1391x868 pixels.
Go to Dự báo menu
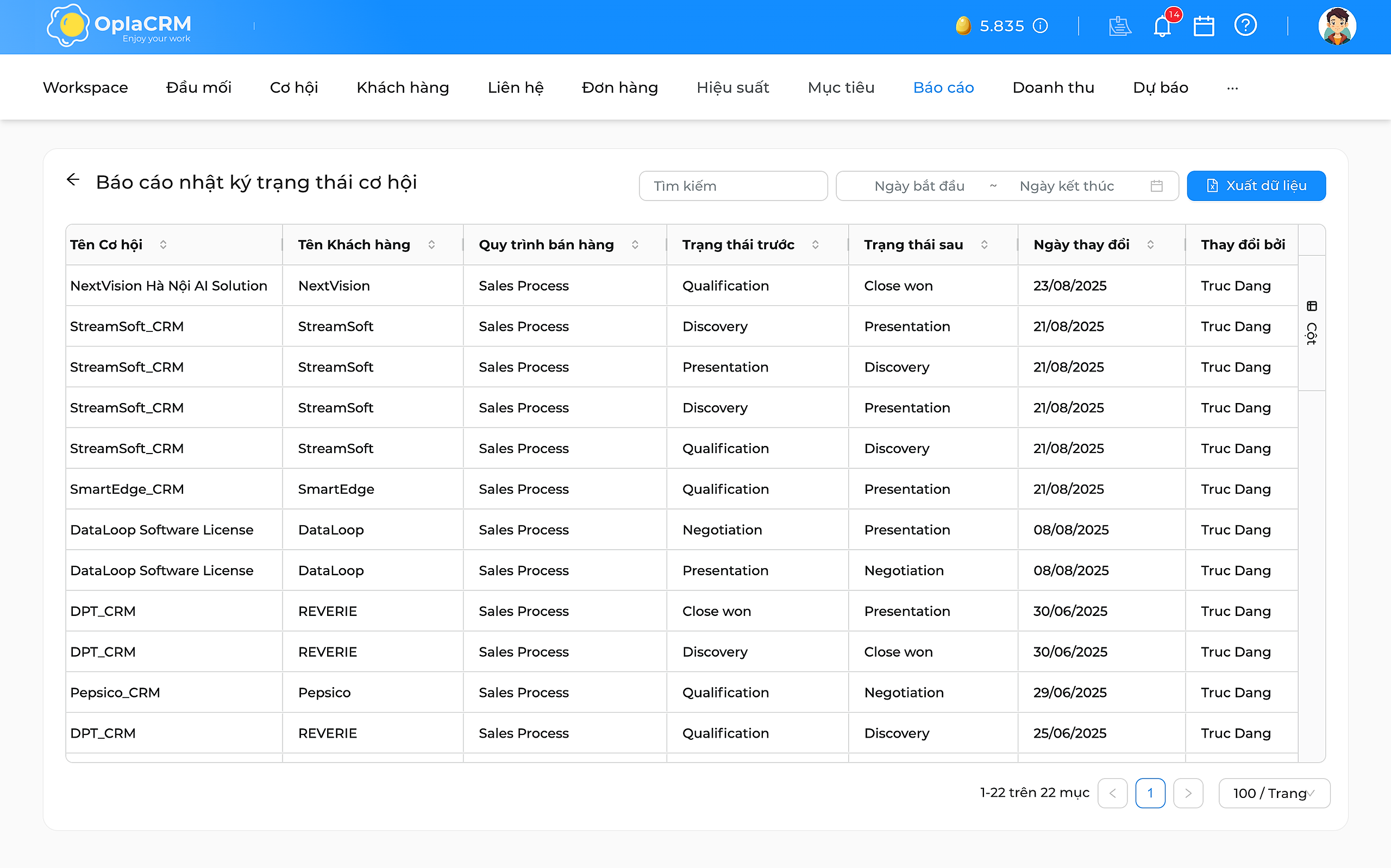1161,87
